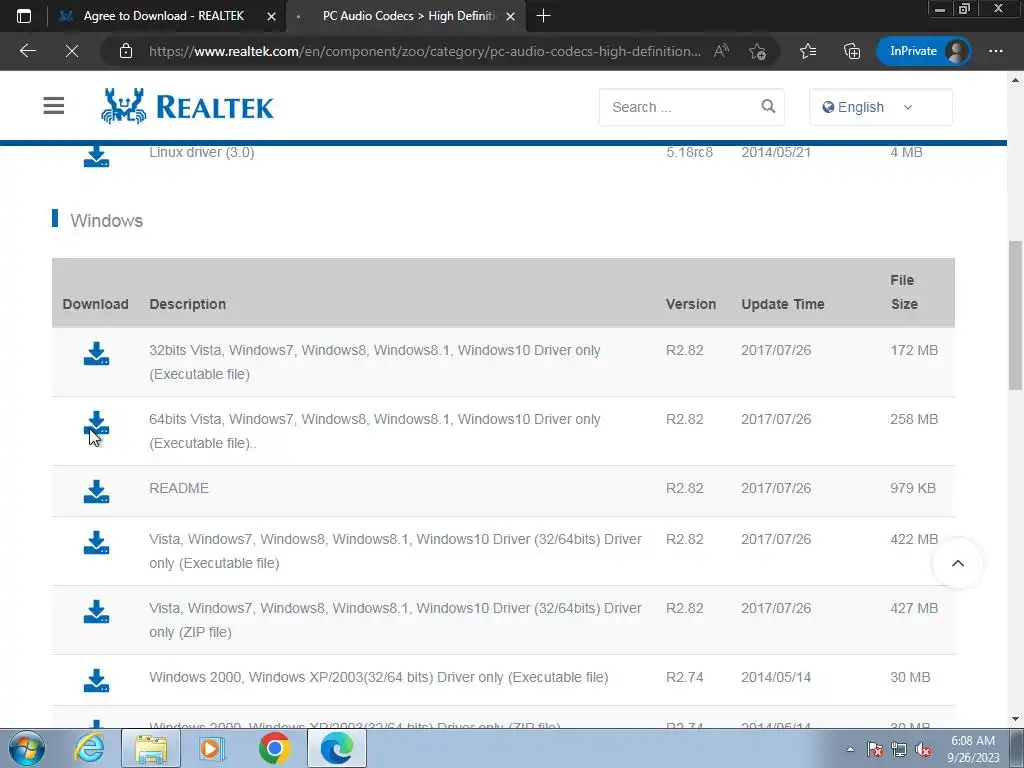This screenshot has height=768, width=1024.
Task: Click the Update Time column header
Action: point(783,304)
